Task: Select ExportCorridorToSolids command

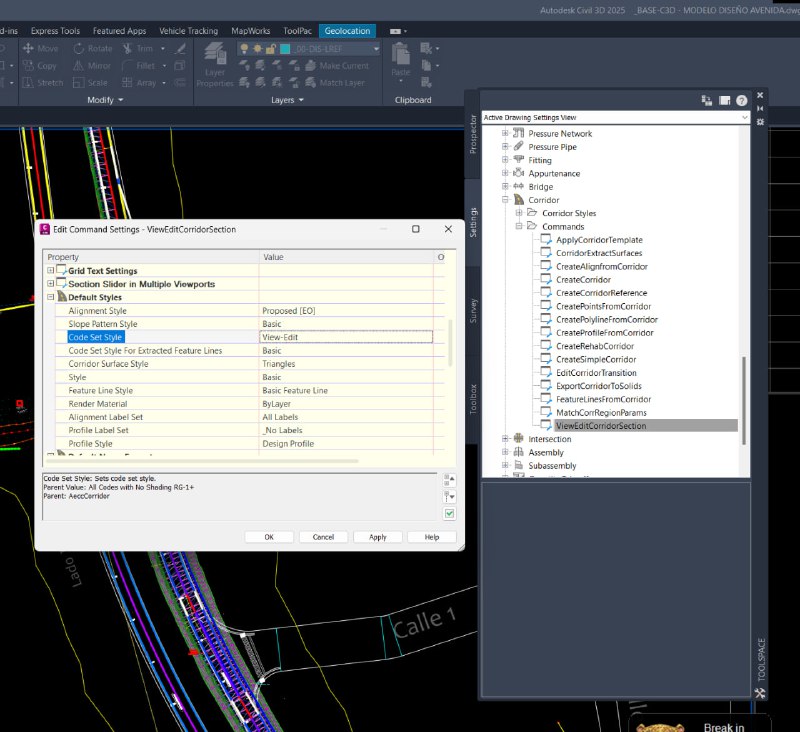Action: (598, 386)
